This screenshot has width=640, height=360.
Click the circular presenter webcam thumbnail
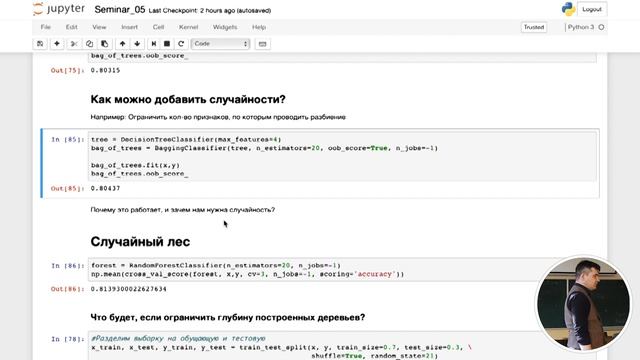click(583, 304)
